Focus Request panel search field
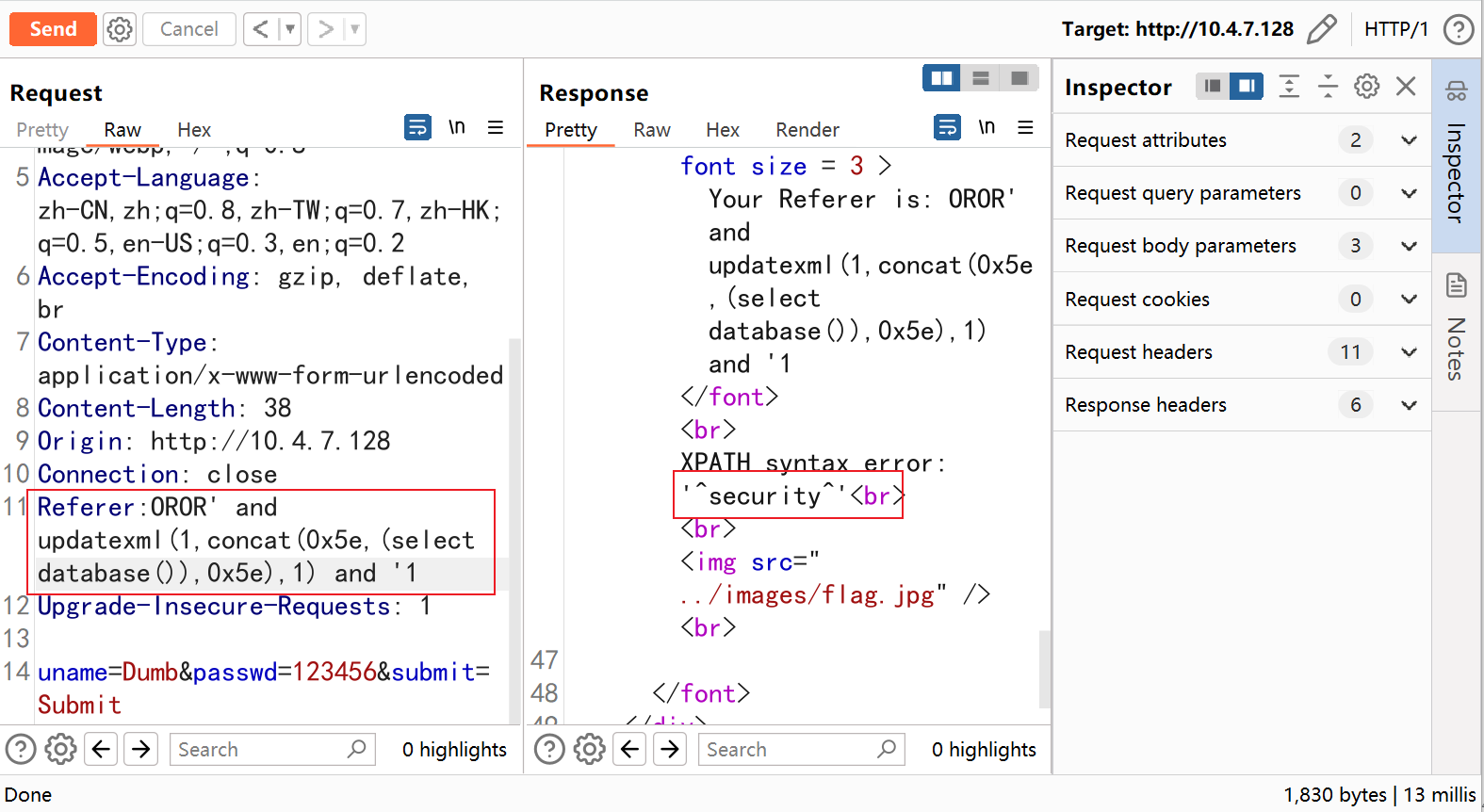This screenshot has width=1484, height=812. [272, 750]
